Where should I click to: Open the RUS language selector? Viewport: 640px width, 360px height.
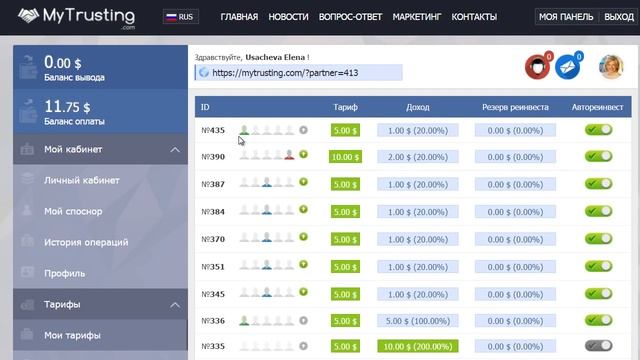[x=181, y=17]
